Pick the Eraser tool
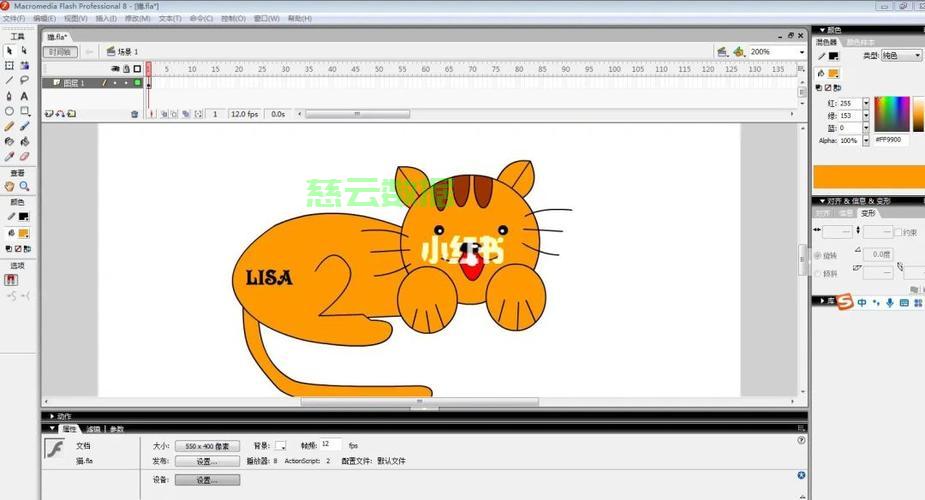Screen dimensions: 925x500 coord(25,156)
